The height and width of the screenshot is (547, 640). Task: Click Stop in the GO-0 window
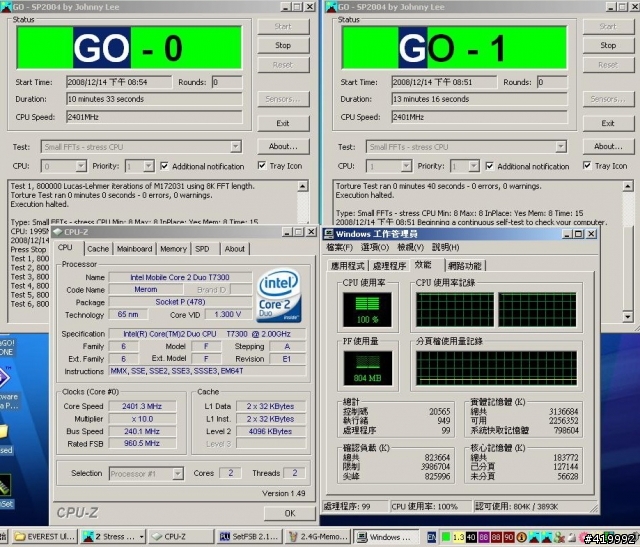point(283,45)
